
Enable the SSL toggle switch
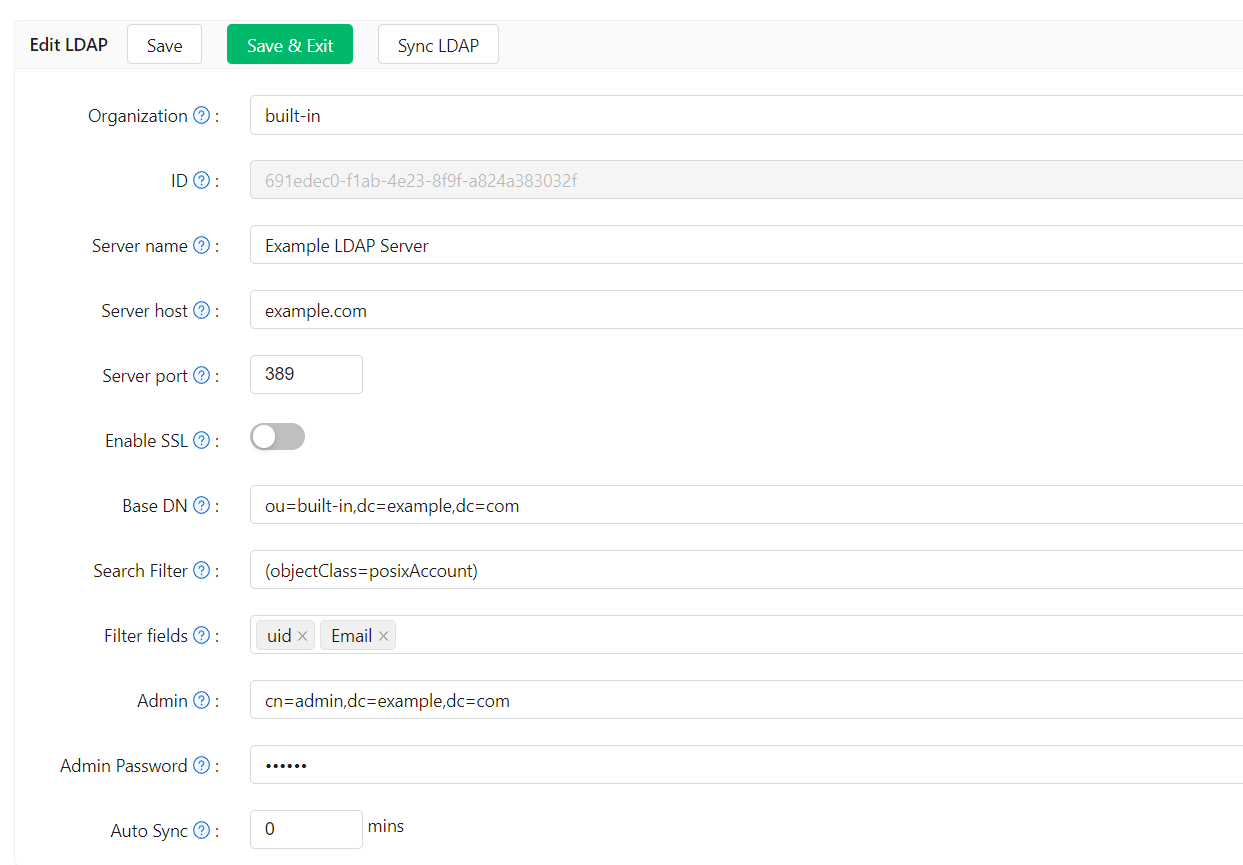(x=277, y=437)
